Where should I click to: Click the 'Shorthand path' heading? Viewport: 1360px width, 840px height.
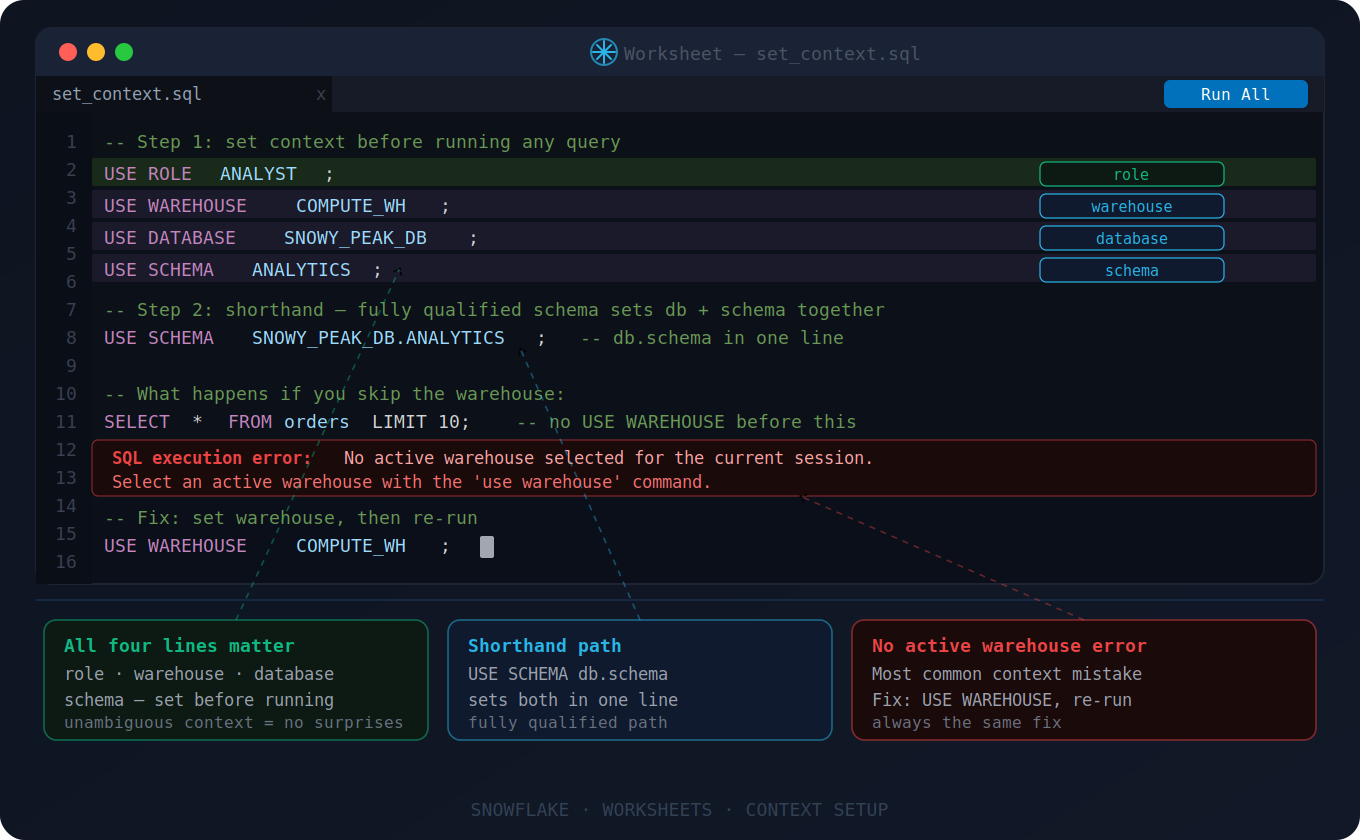click(545, 646)
